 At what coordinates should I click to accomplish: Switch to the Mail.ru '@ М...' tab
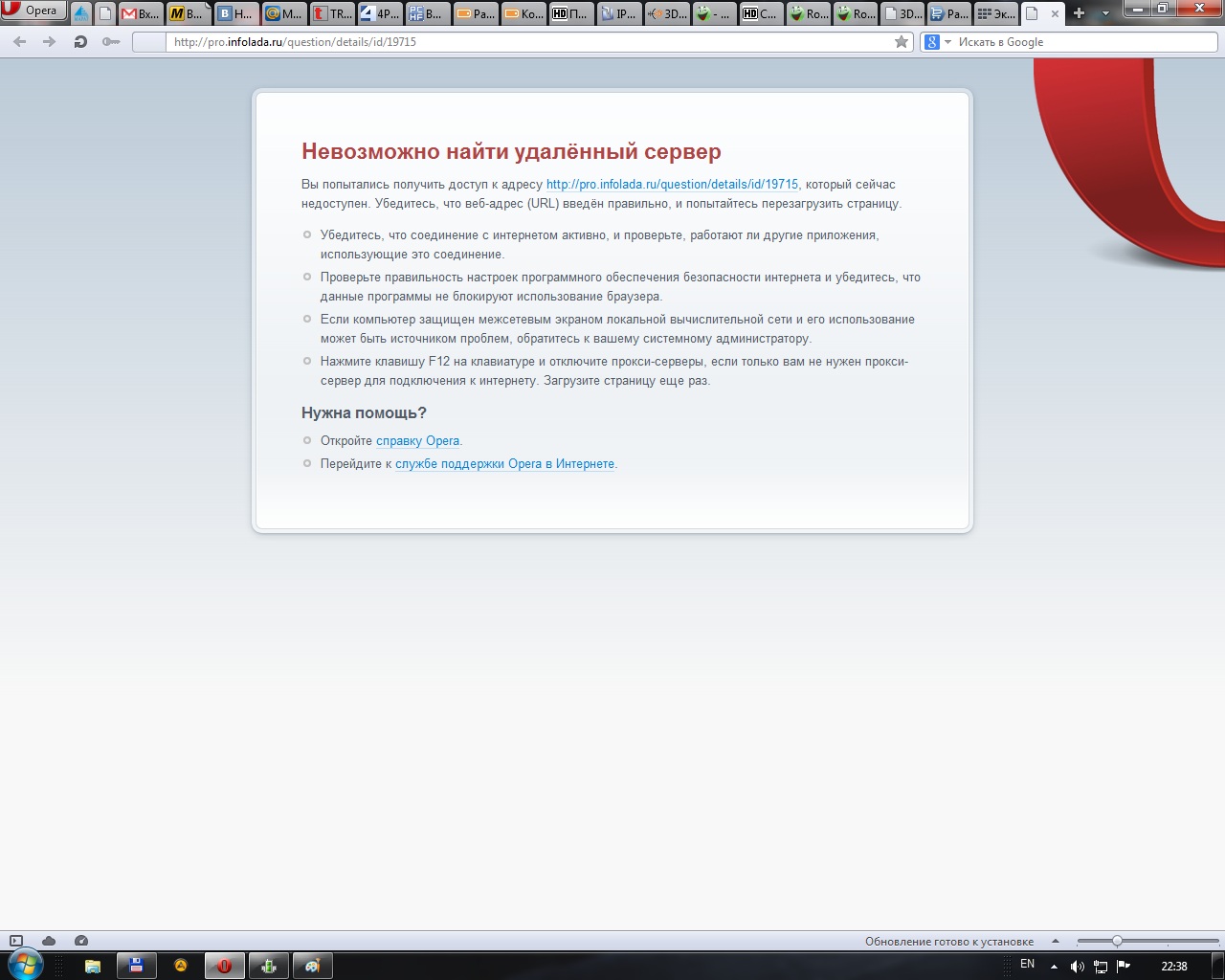(x=283, y=13)
